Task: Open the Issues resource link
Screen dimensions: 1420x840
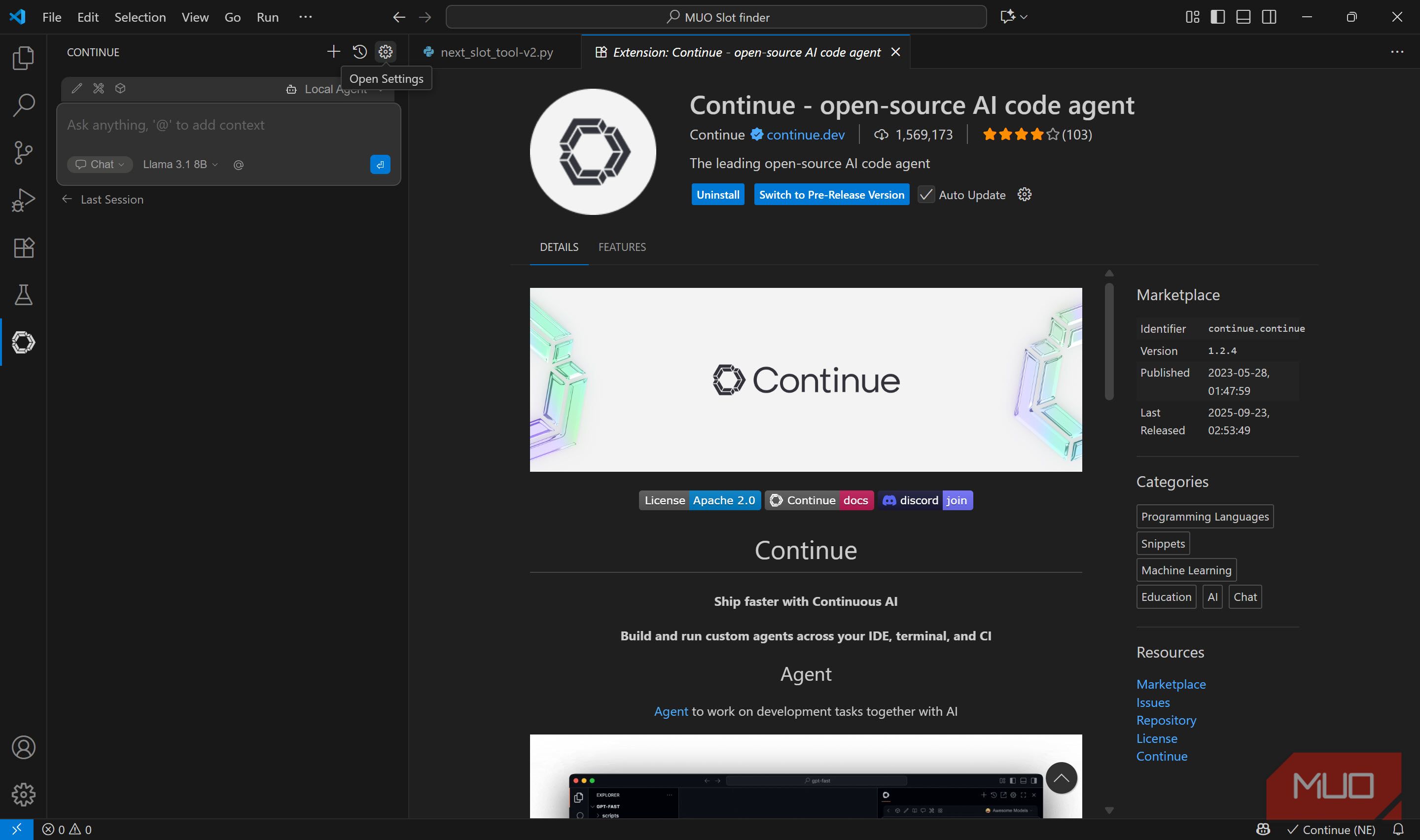Action: point(1153,702)
